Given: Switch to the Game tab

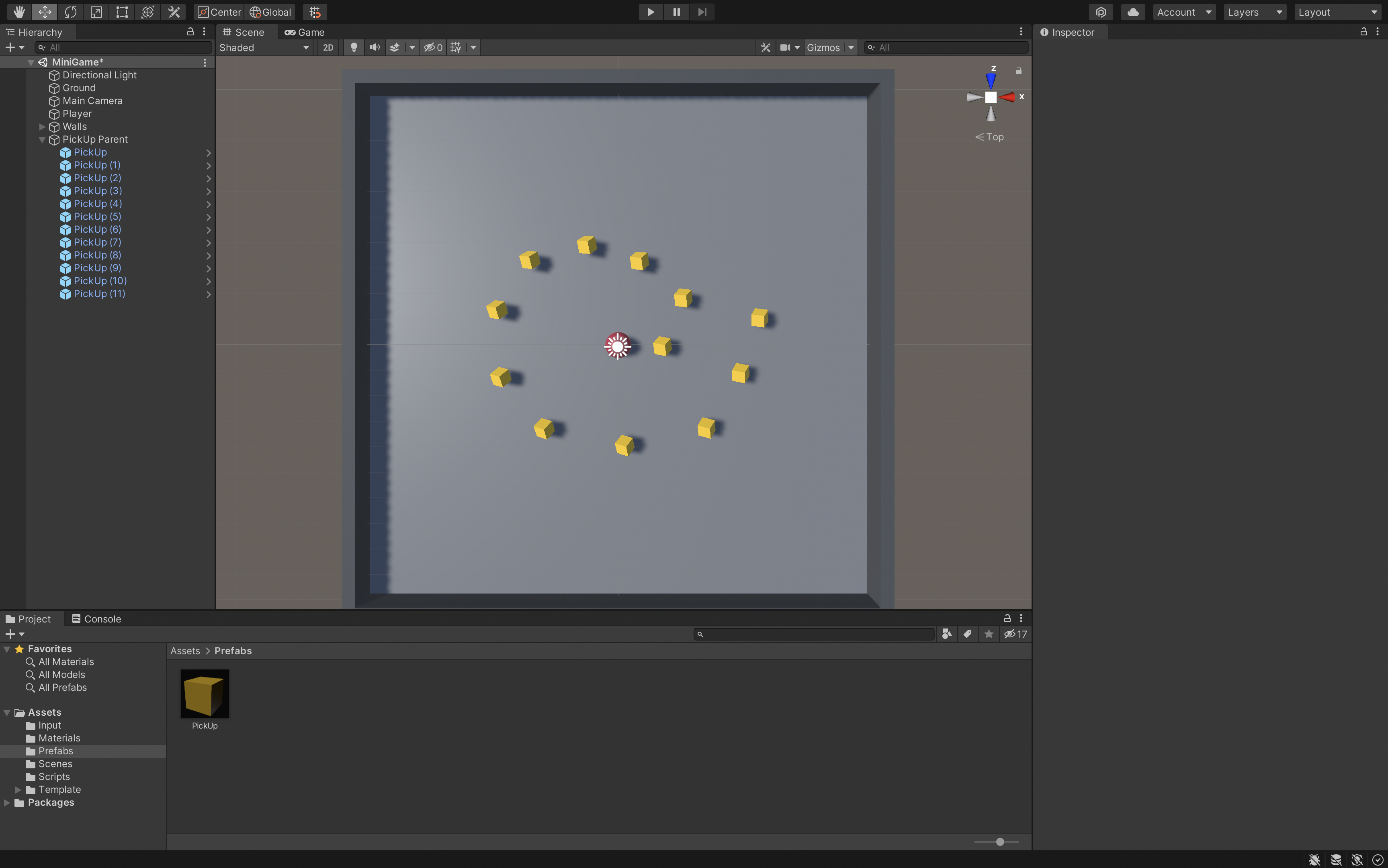Looking at the screenshot, I should [305, 32].
